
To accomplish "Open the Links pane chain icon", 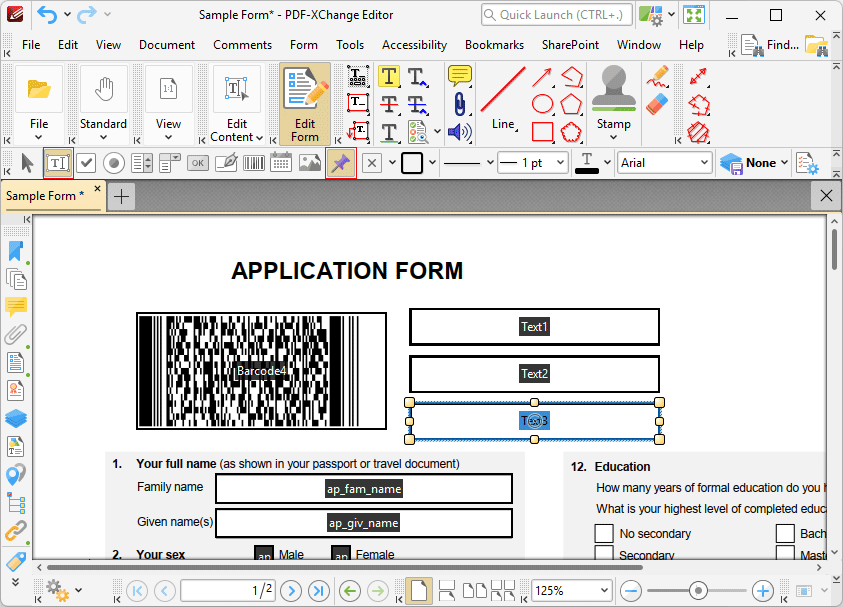I will (x=16, y=531).
